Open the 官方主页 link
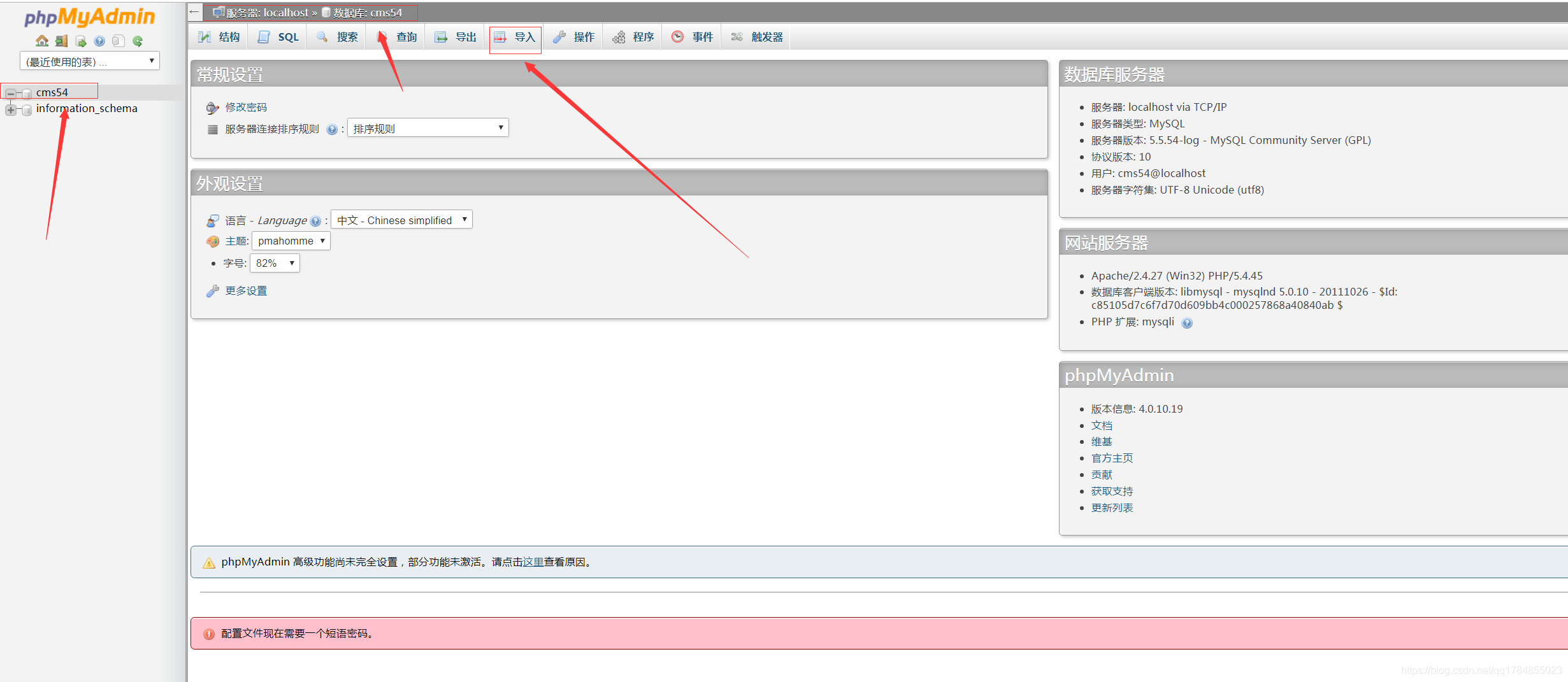1568x682 pixels. coord(1112,458)
